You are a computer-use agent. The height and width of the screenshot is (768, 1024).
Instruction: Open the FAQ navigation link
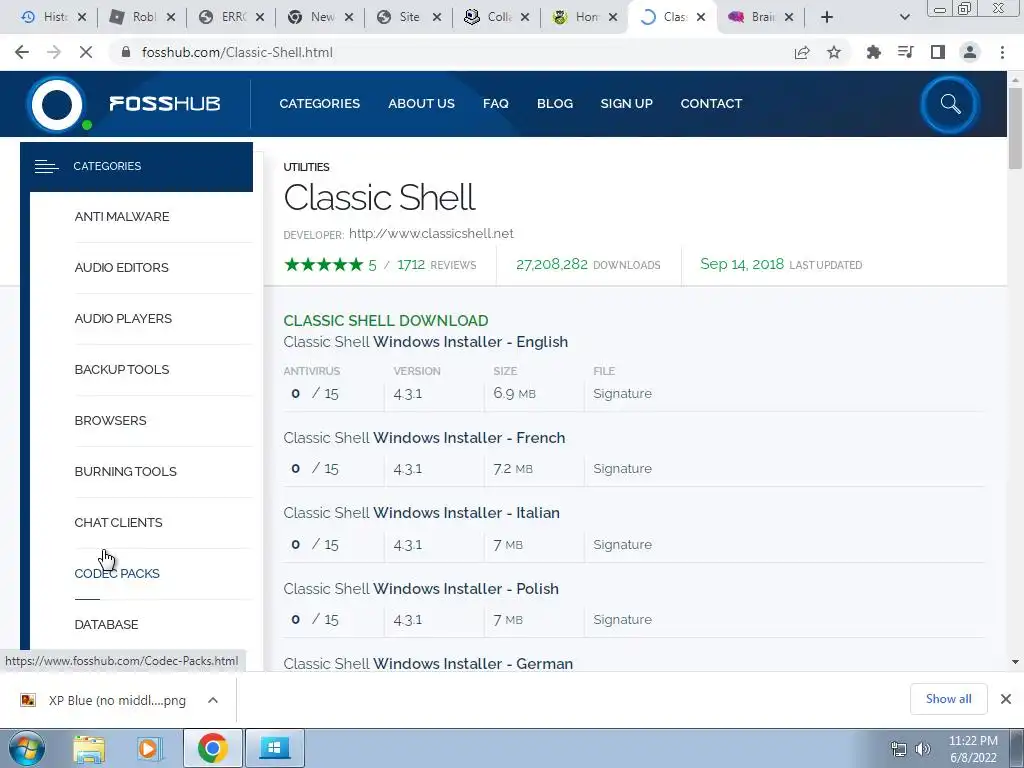tap(496, 104)
